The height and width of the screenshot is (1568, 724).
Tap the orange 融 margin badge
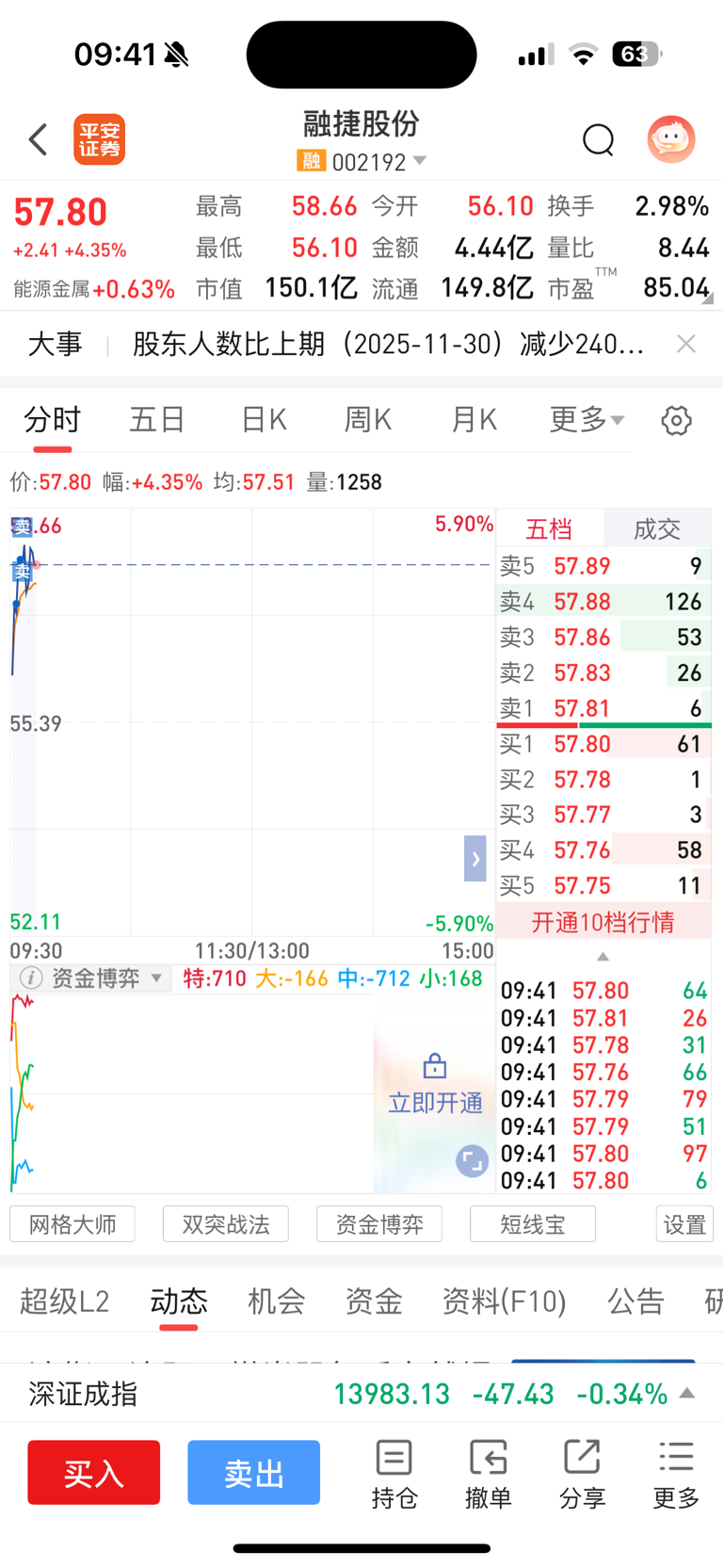[x=311, y=161]
